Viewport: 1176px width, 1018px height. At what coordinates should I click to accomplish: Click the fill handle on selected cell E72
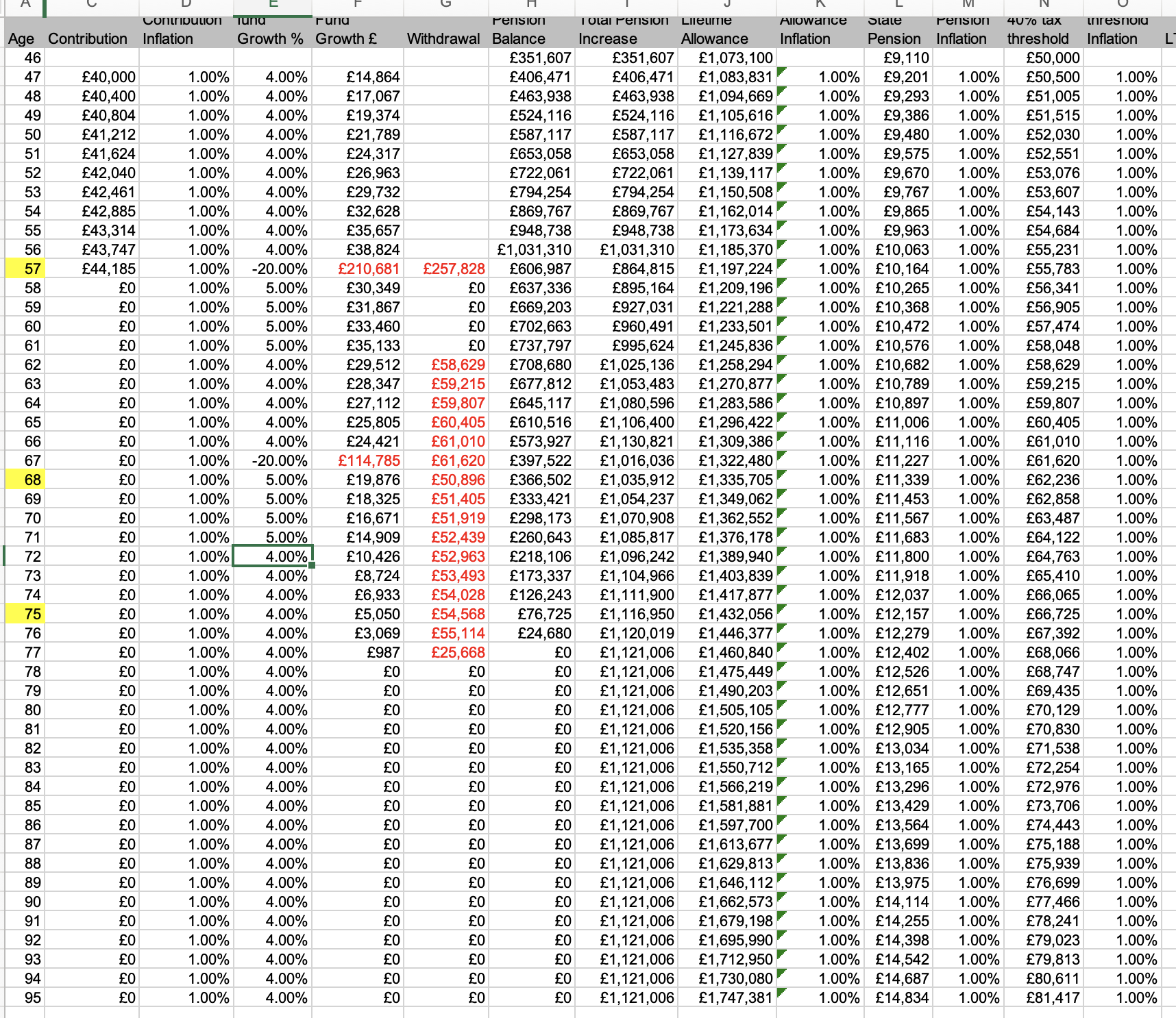pyautogui.click(x=313, y=565)
